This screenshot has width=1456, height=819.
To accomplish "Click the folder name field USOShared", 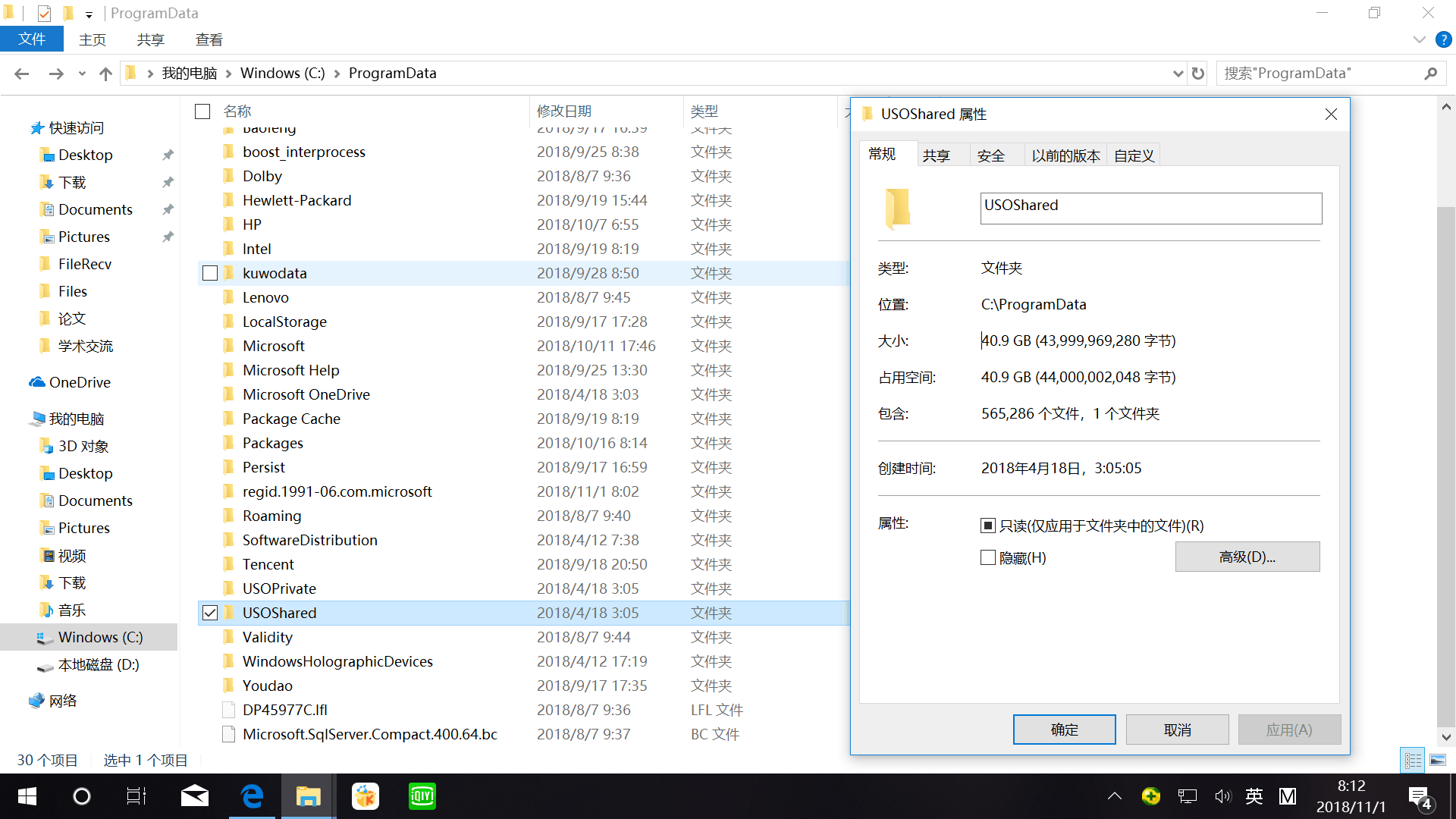I will coord(1150,209).
